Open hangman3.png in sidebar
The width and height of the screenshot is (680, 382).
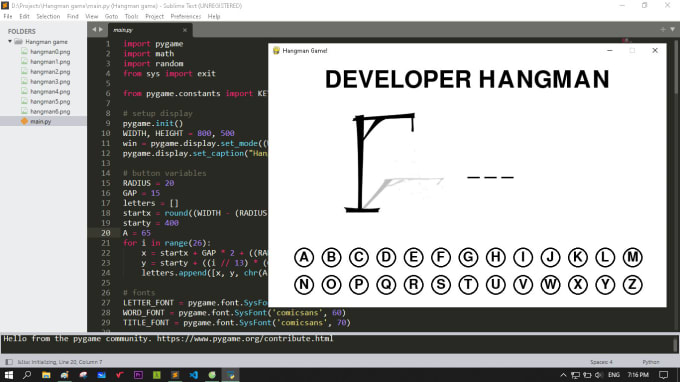[50, 82]
